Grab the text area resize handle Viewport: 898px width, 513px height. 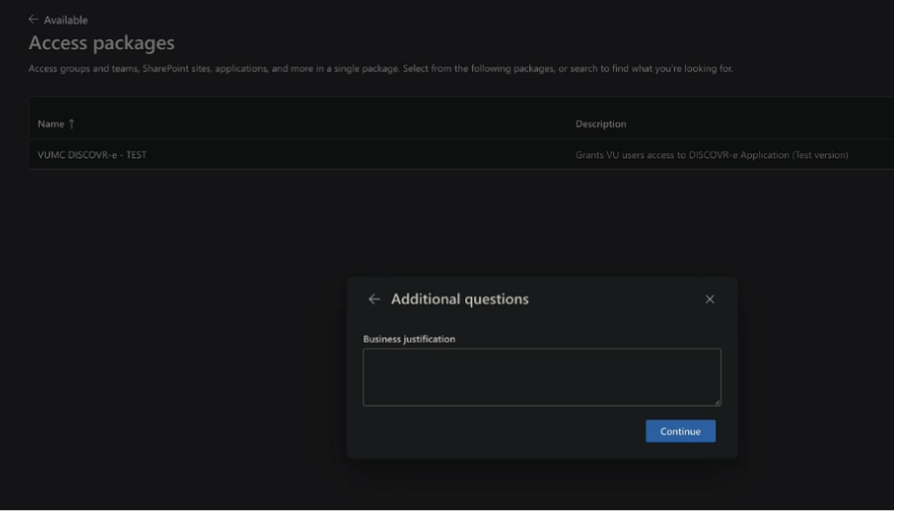pyautogui.click(x=719, y=404)
